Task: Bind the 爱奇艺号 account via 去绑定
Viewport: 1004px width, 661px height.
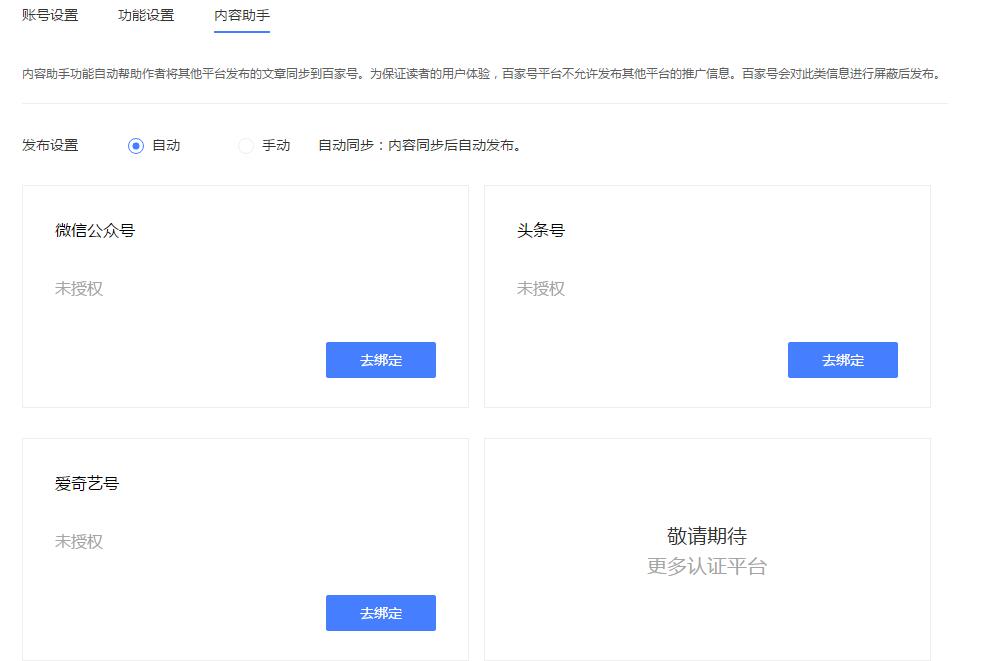Action: (381, 613)
